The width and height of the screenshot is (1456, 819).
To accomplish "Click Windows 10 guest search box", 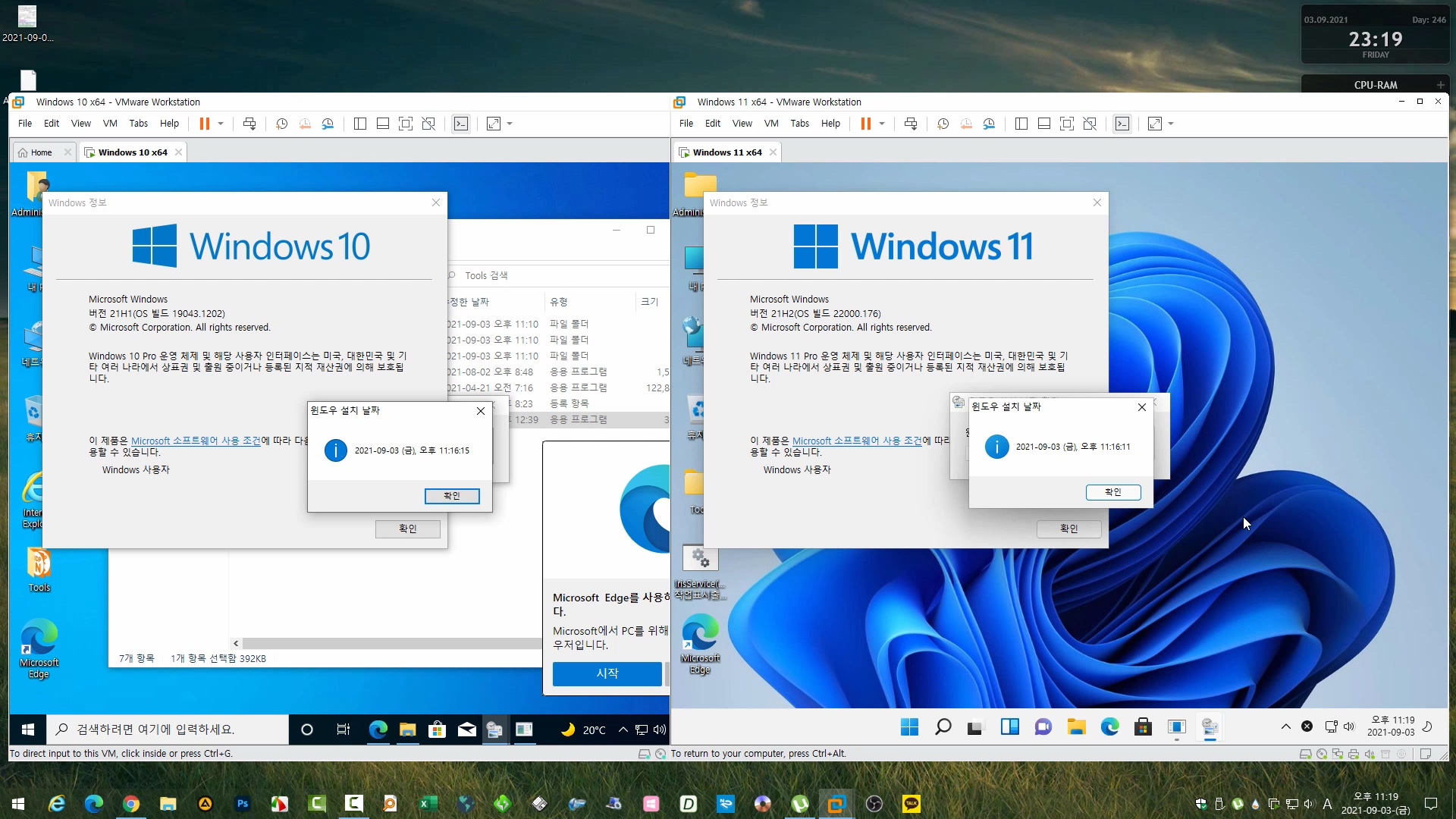I will coord(168,730).
